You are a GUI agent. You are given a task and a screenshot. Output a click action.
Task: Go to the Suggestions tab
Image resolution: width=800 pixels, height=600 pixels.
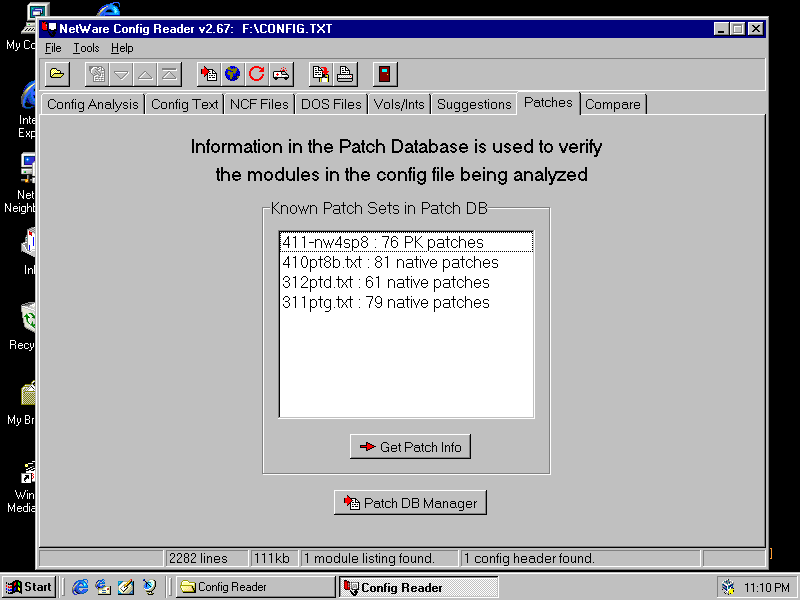pyautogui.click(x=474, y=105)
